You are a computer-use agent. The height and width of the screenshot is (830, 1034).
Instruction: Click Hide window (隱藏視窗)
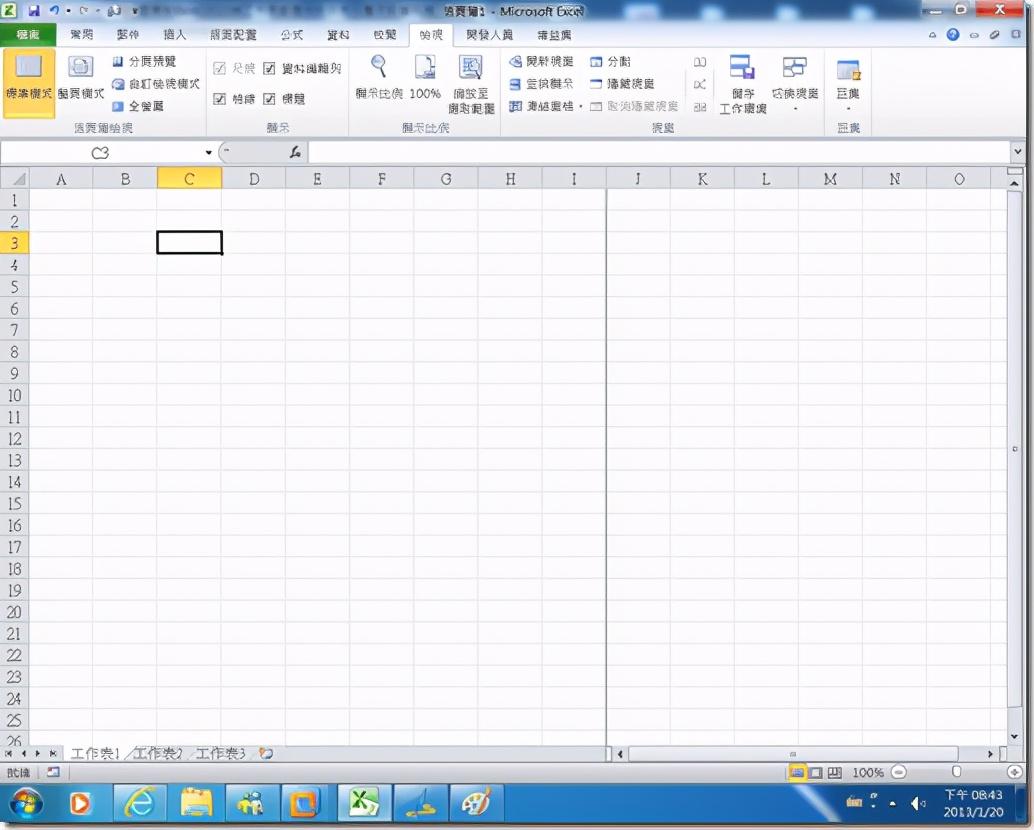point(622,84)
